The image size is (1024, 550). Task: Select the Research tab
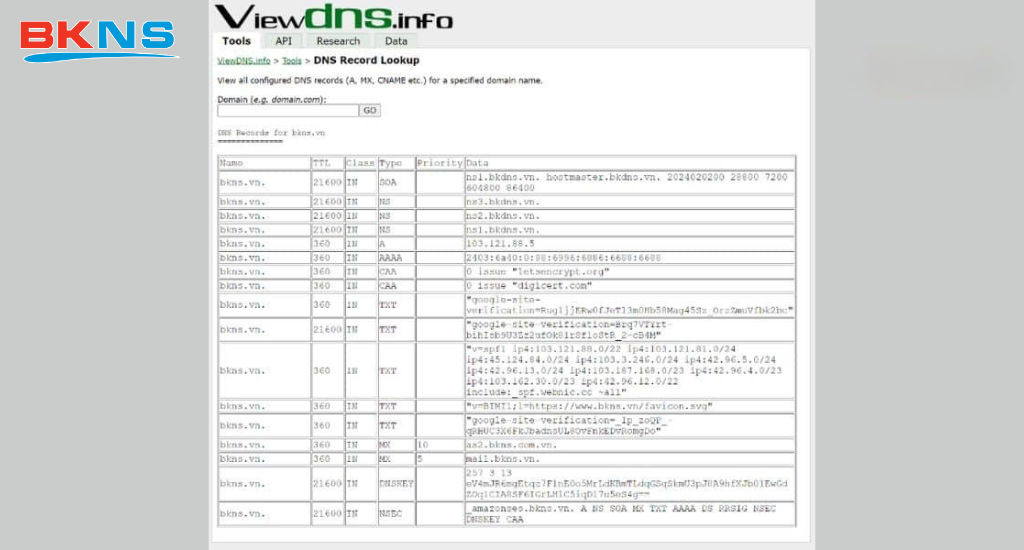point(338,41)
